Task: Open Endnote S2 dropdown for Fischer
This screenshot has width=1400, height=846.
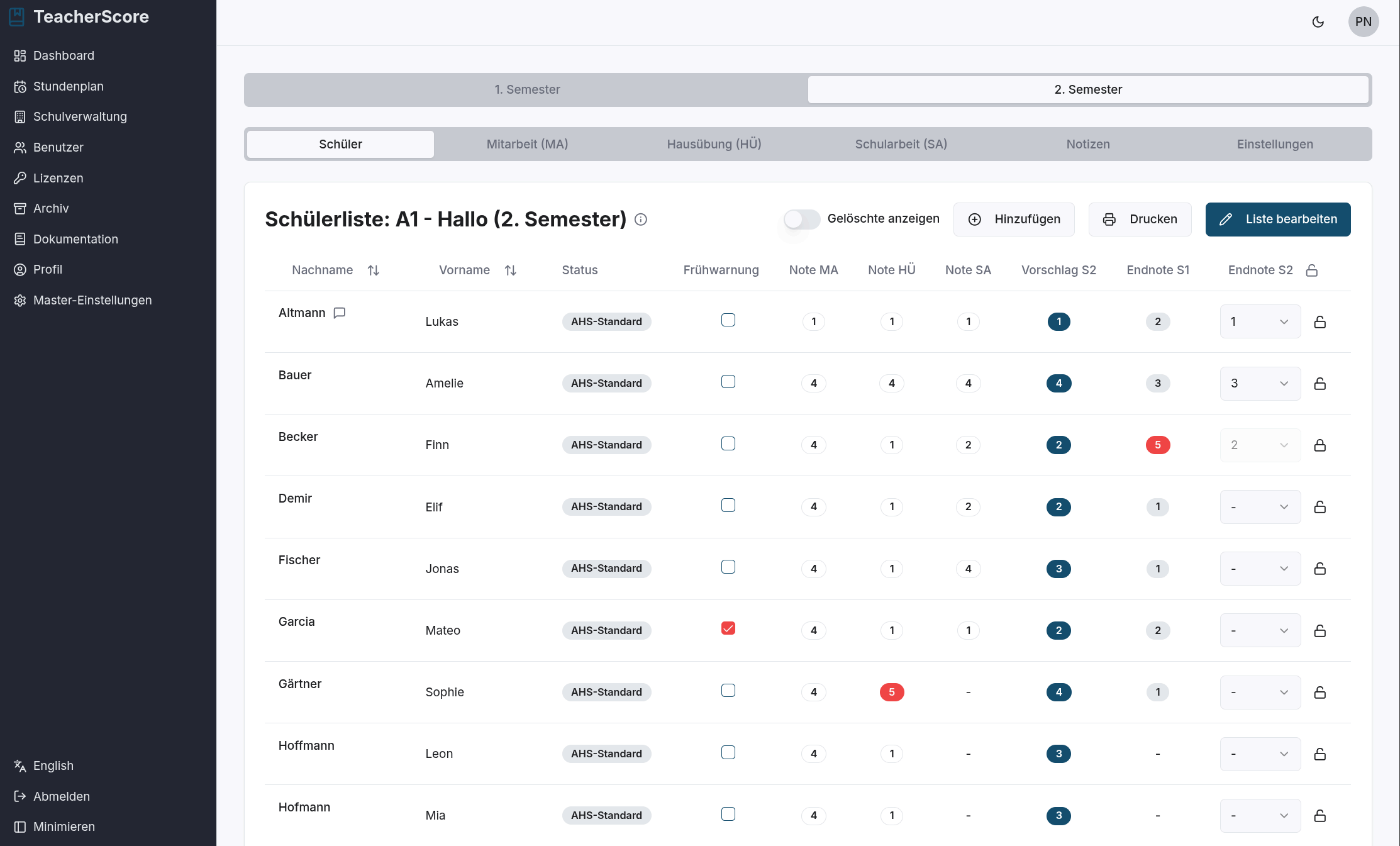Action: tap(1260, 569)
